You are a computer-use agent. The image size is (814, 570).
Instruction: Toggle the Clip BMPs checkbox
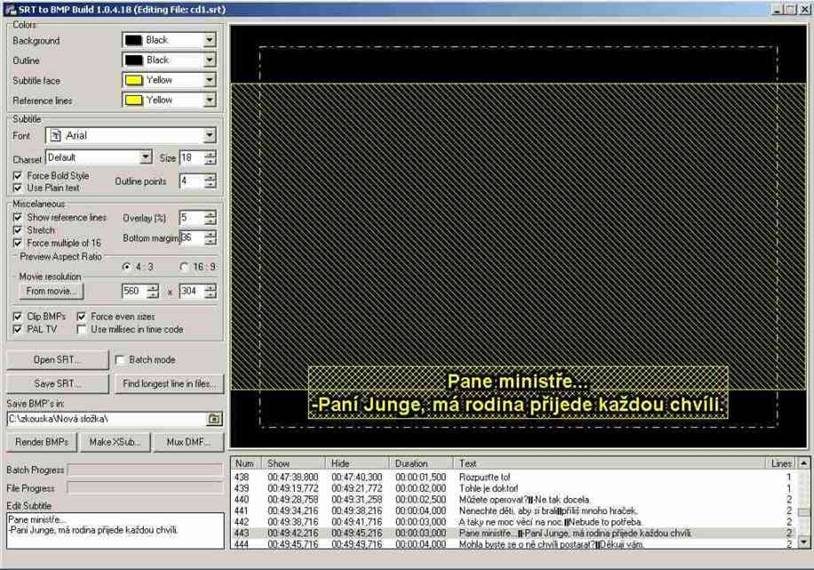[x=17, y=316]
